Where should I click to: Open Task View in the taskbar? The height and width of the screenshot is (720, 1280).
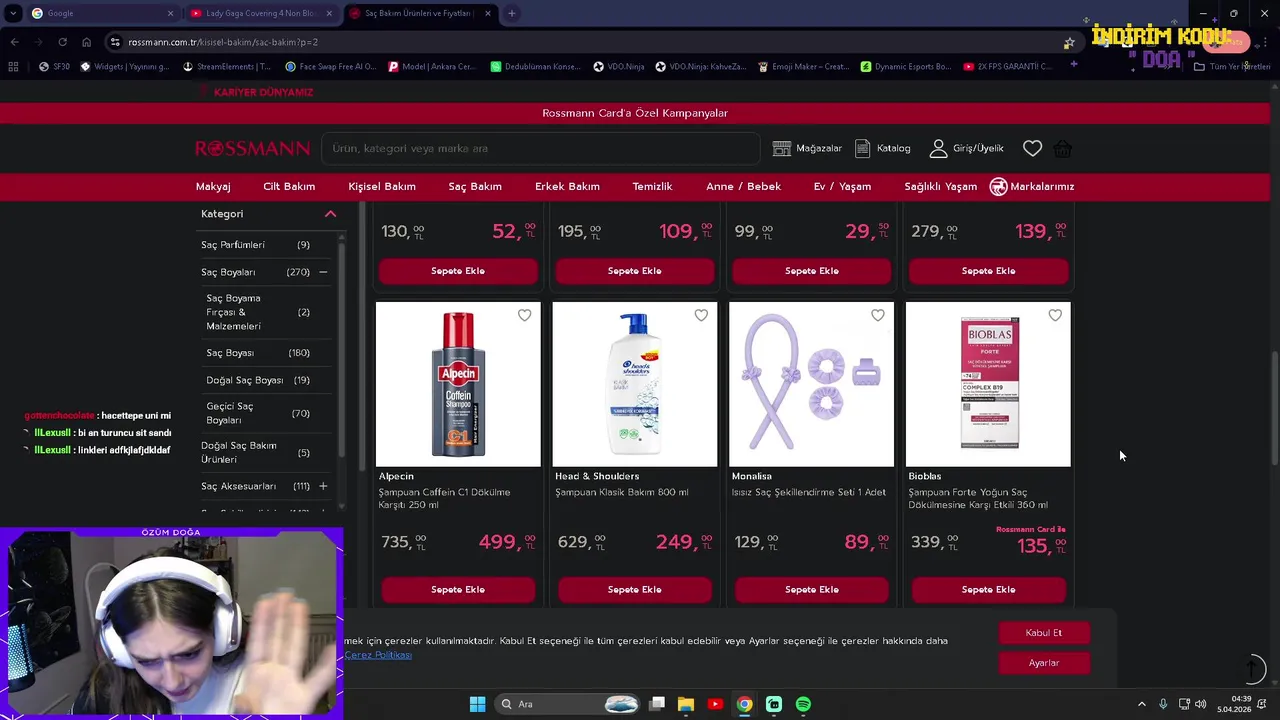tap(657, 704)
